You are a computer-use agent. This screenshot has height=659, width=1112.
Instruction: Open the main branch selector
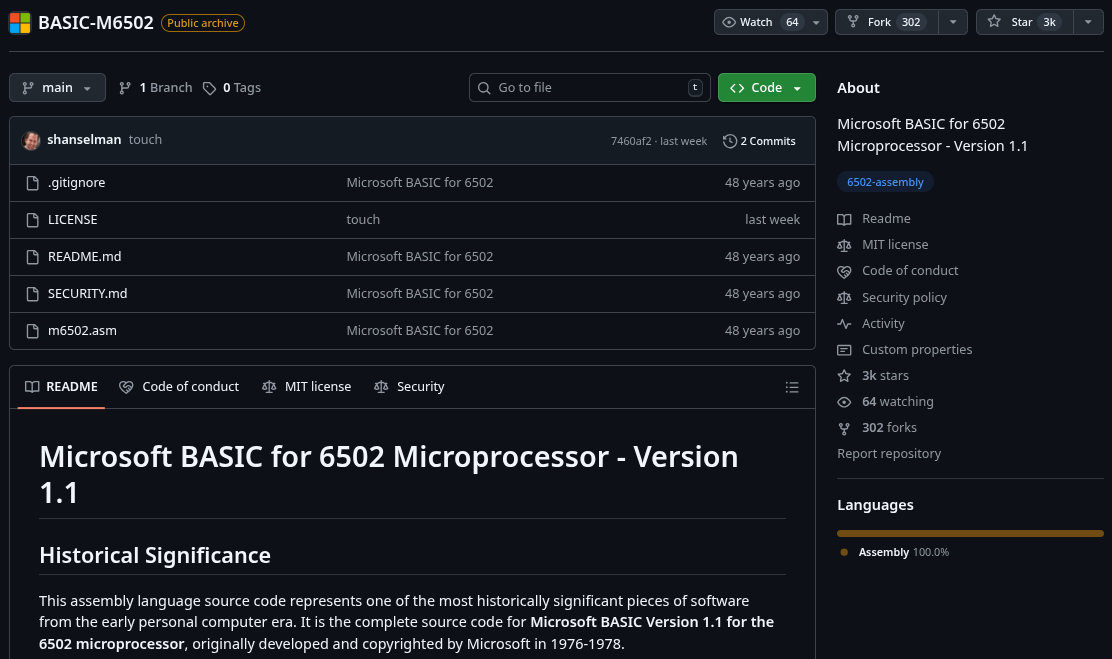pyautogui.click(x=57, y=87)
